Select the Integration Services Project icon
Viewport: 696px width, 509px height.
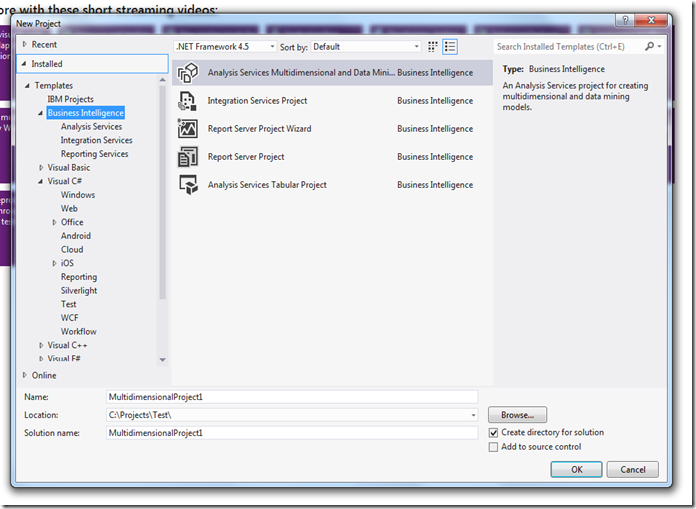(187, 101)
